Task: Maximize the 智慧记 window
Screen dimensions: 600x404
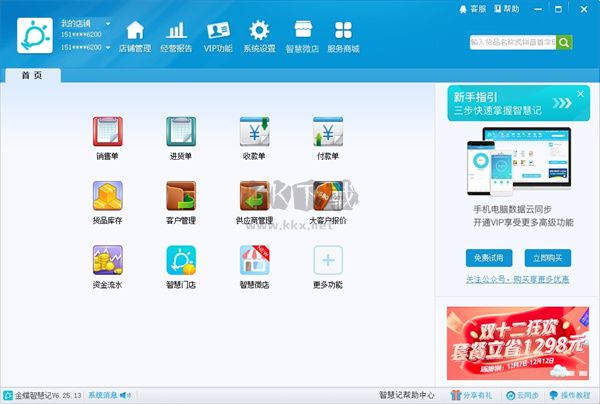Action: 558,9
